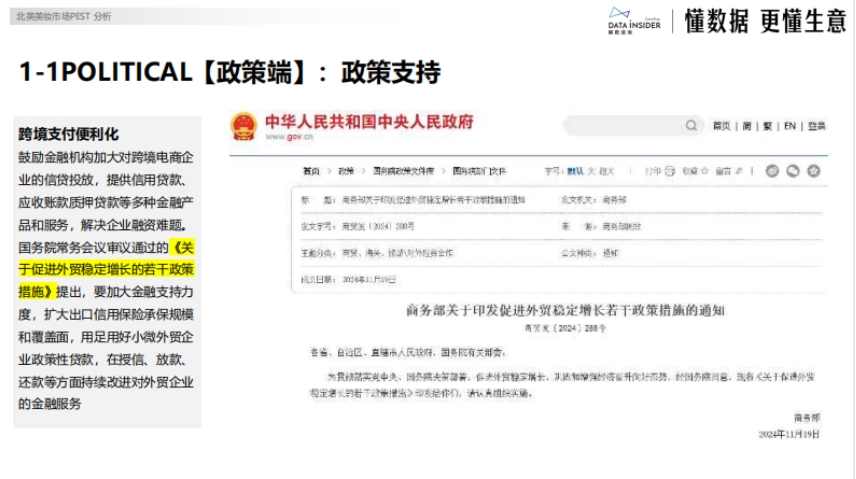This screenshot has height=479, width=856.
Task: Switch language to EN
Action: click(790, 126)
